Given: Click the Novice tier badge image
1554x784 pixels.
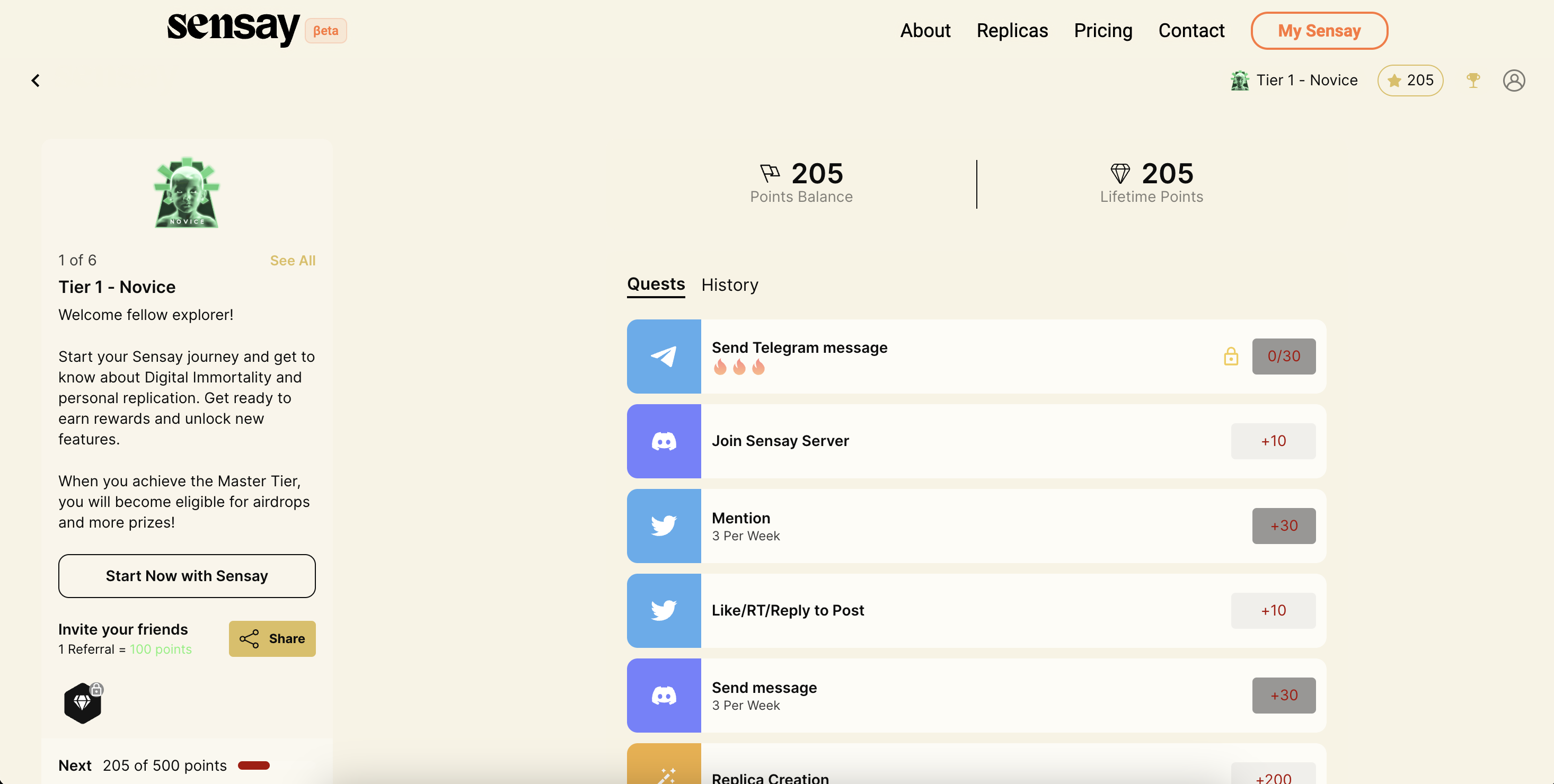Looking at the screenshot, I should tap(187, 193).
